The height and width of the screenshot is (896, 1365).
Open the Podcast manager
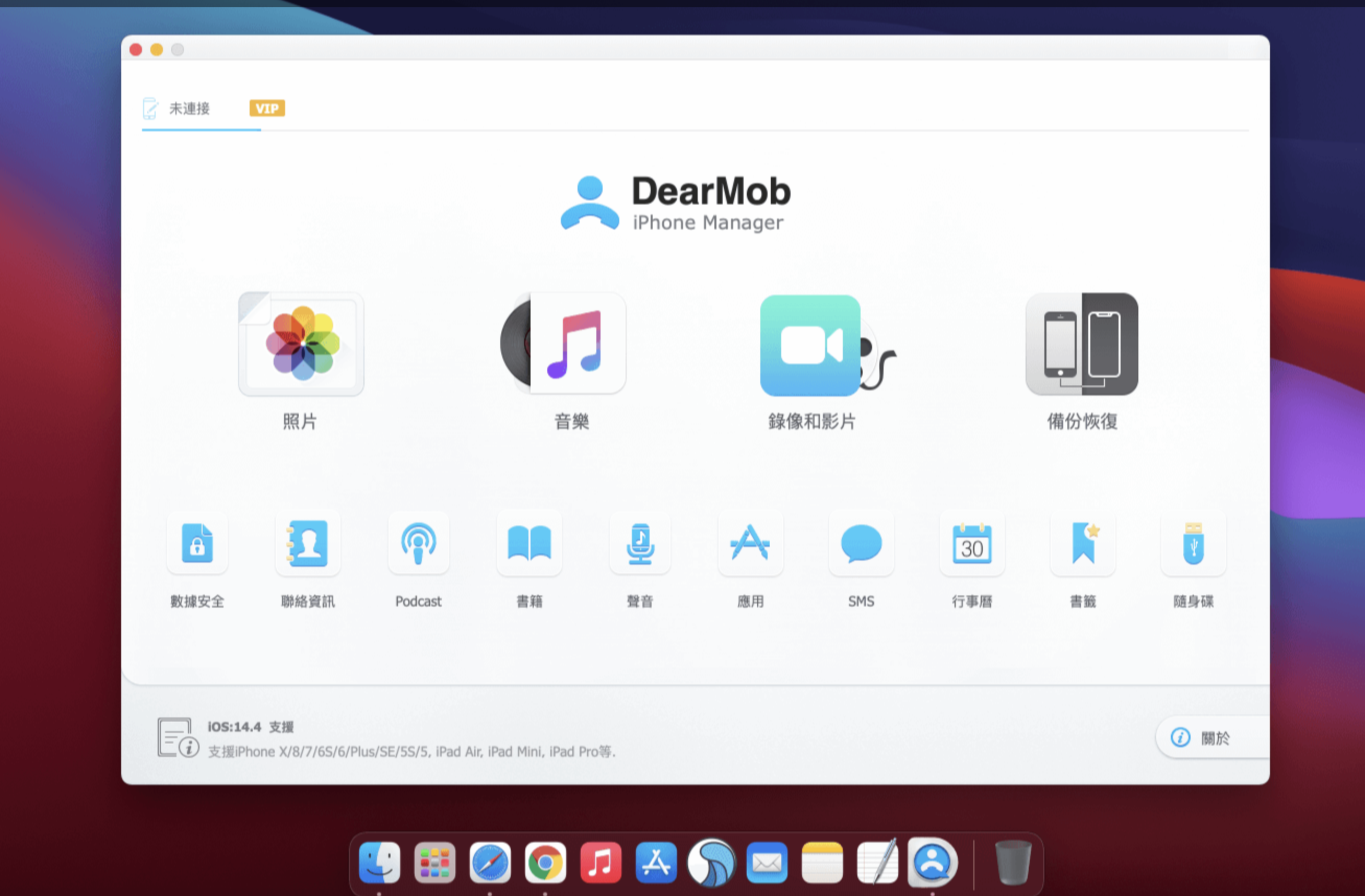419,543
